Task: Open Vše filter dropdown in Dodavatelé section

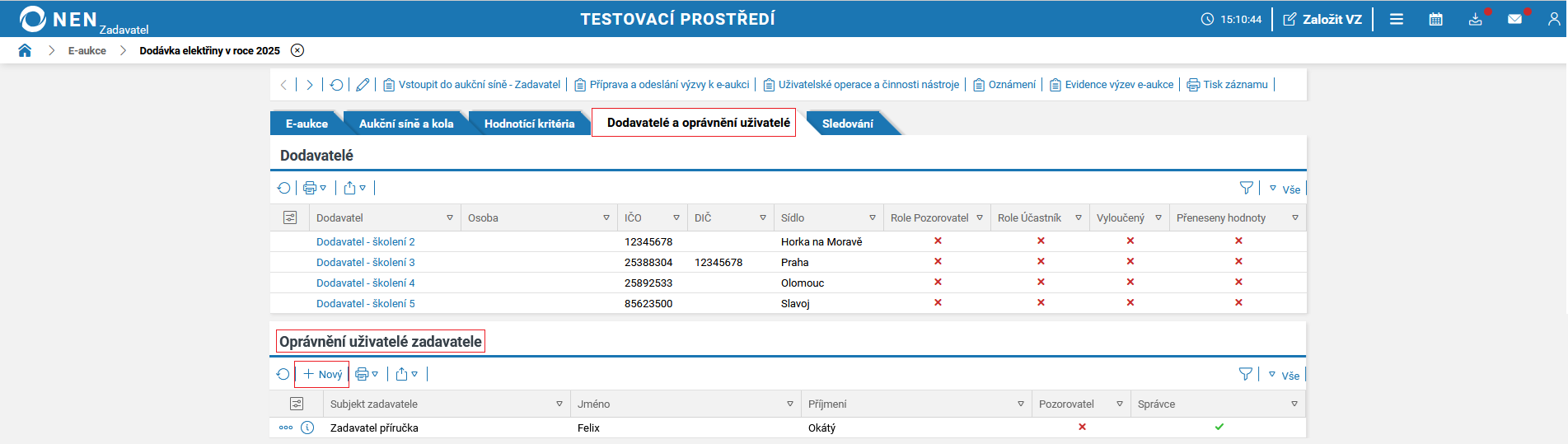Action: [1285, 189]
